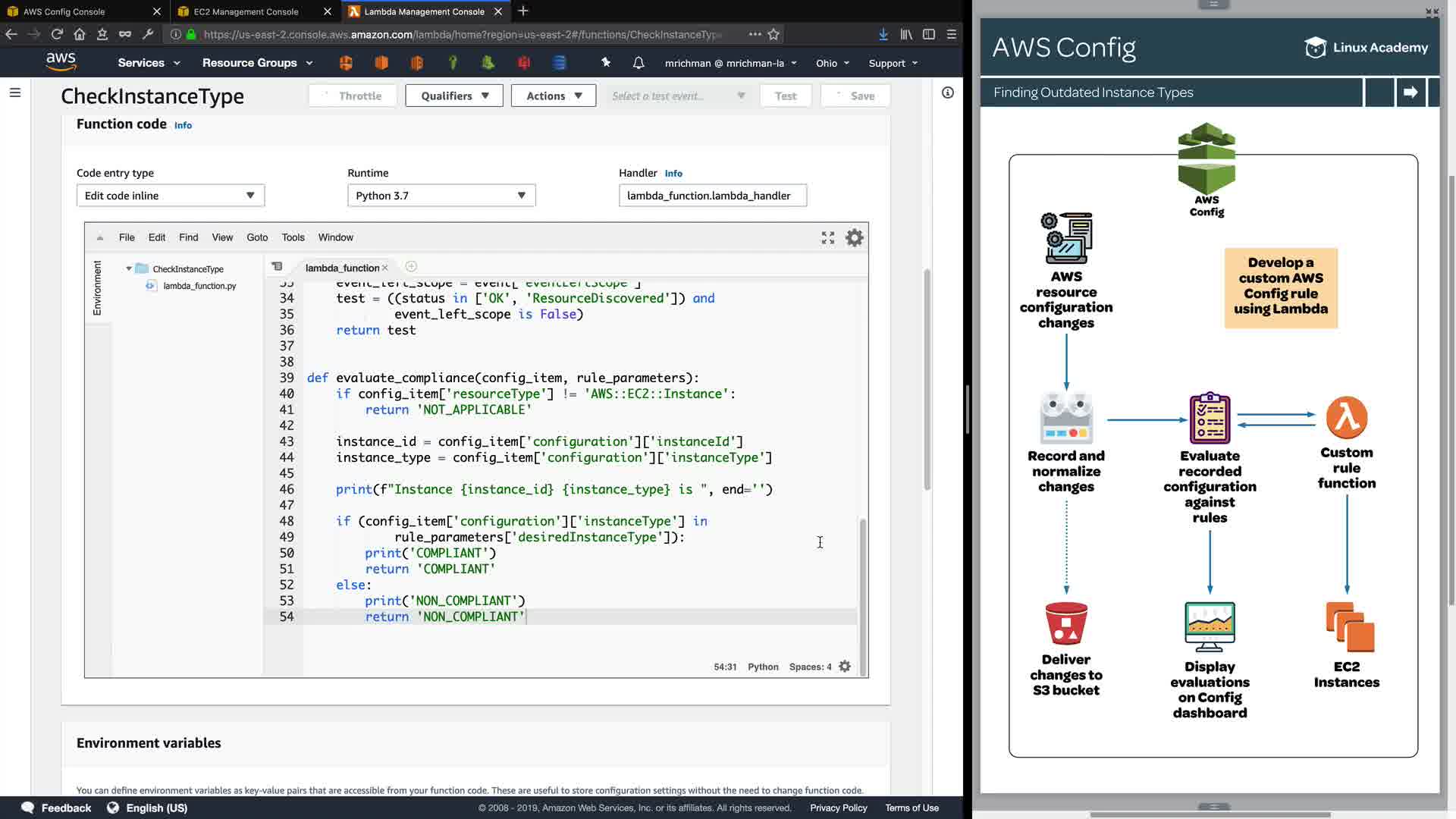Expand the Actions dropdown
This screenshot has width=1456, height=819.
point(554,96)
